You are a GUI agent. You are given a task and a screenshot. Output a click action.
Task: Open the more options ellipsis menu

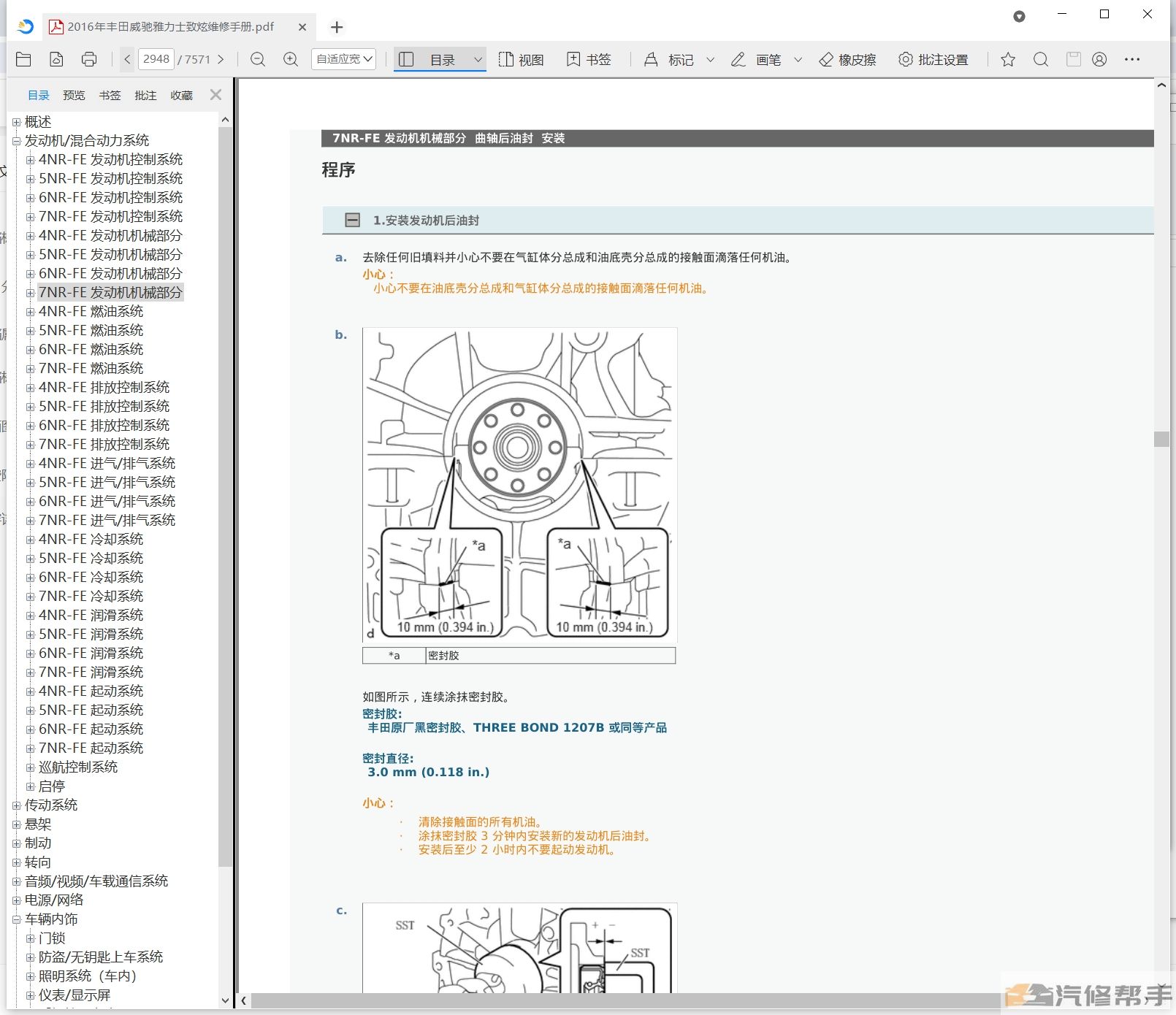(1132, 59)
